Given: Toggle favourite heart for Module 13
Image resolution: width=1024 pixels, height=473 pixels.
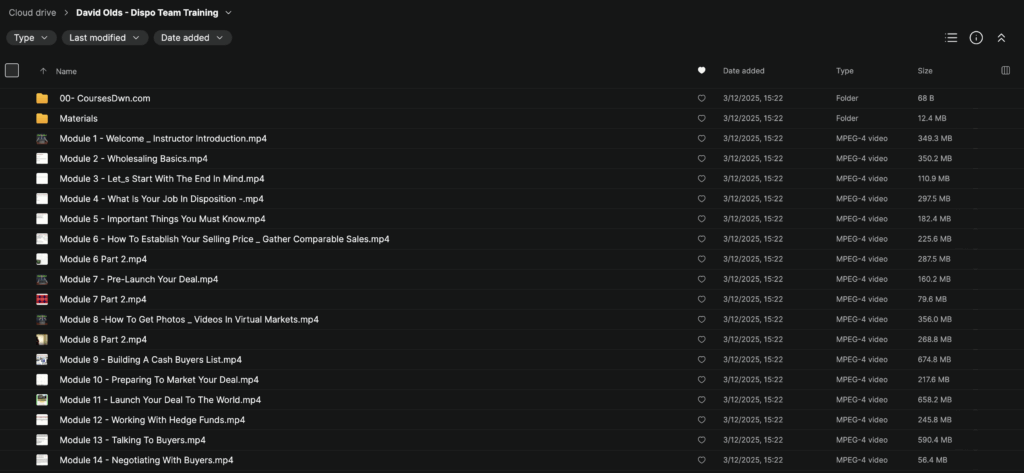Looking at the screenshot, I should pyautogui.click(x=701, y=440).
